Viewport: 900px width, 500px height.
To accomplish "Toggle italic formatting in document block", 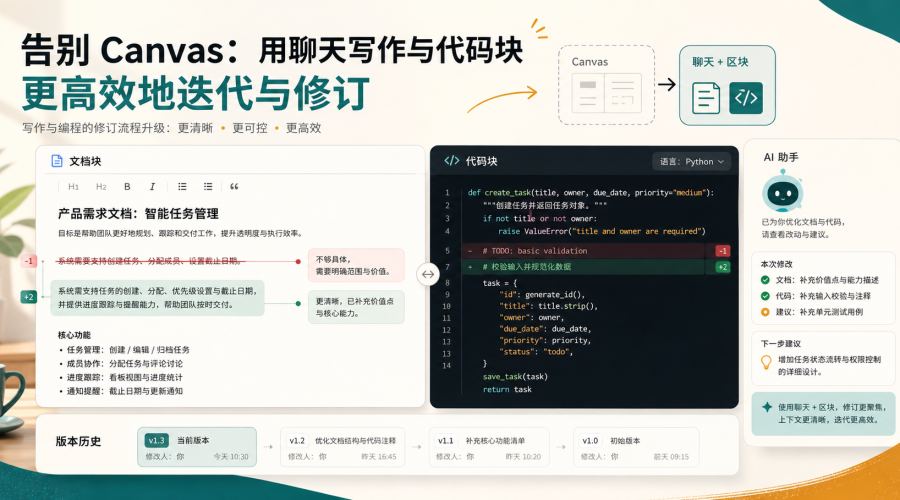I will (152, 187).
